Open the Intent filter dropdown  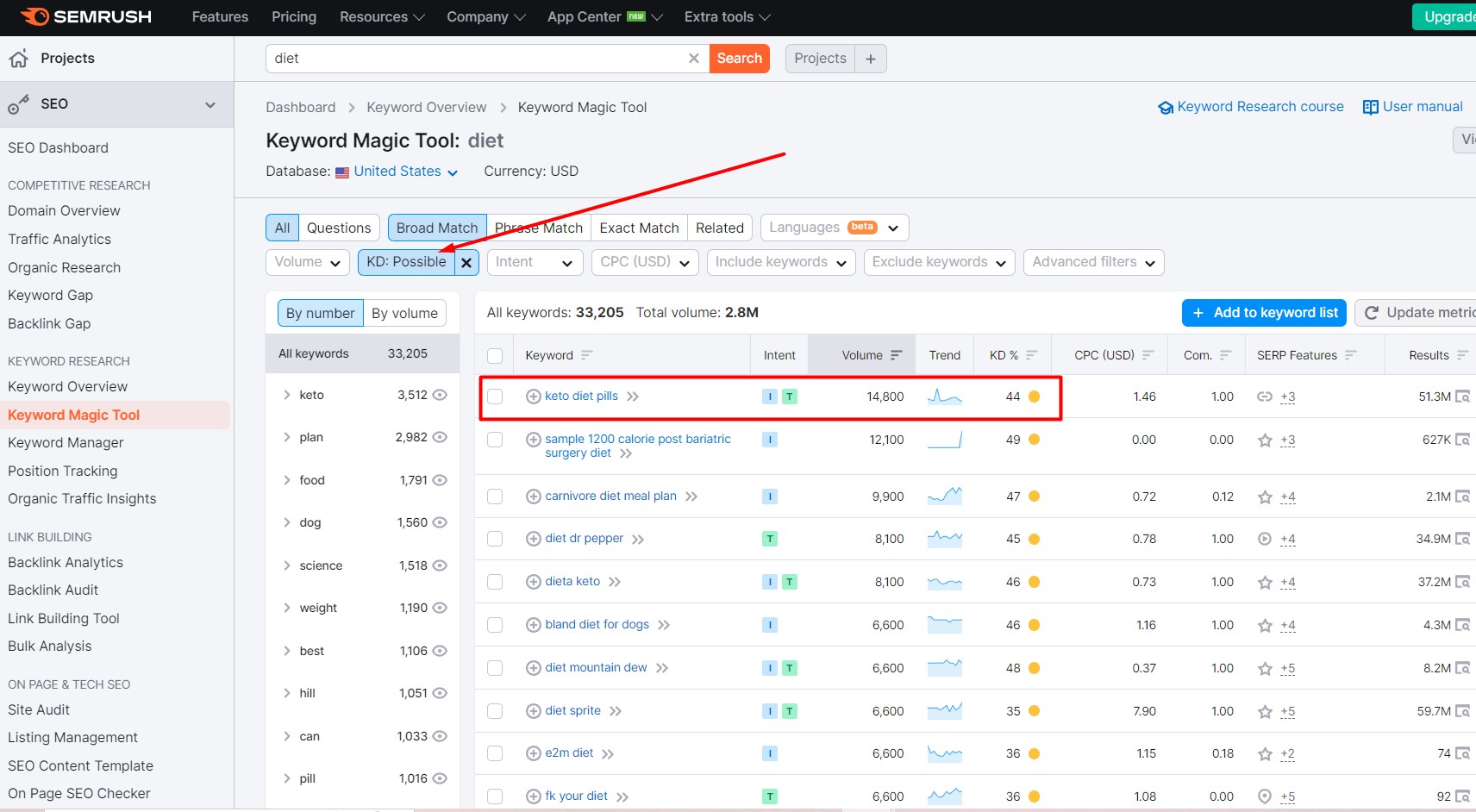[535, 262]
